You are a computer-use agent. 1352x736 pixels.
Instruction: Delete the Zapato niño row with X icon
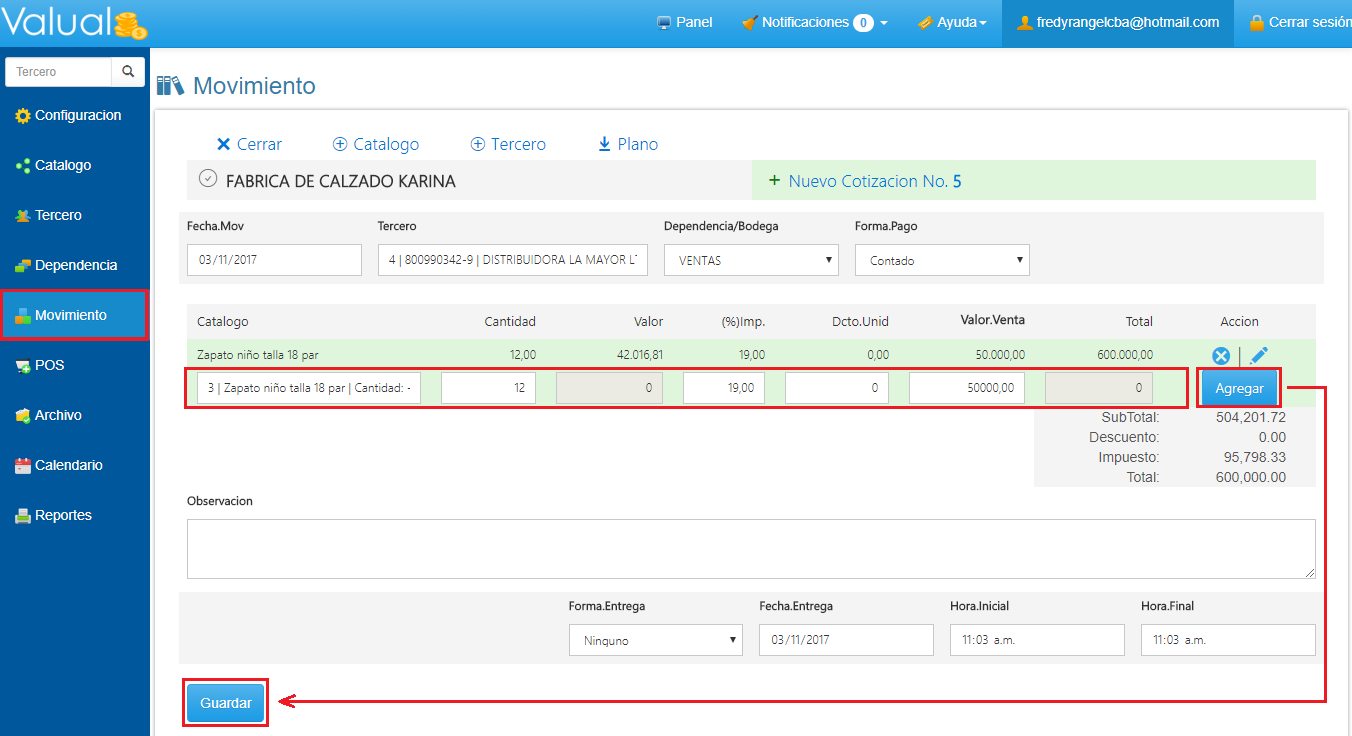point(1221,355)
